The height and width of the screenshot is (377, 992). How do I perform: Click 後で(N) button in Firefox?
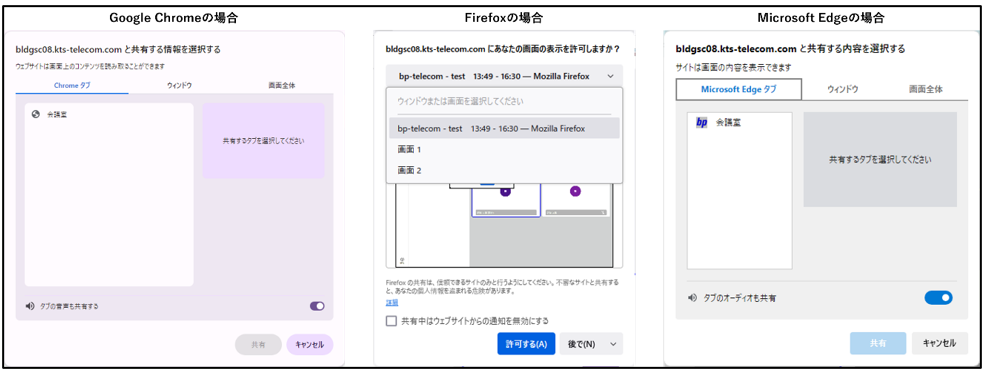click(x=581, y=344)
